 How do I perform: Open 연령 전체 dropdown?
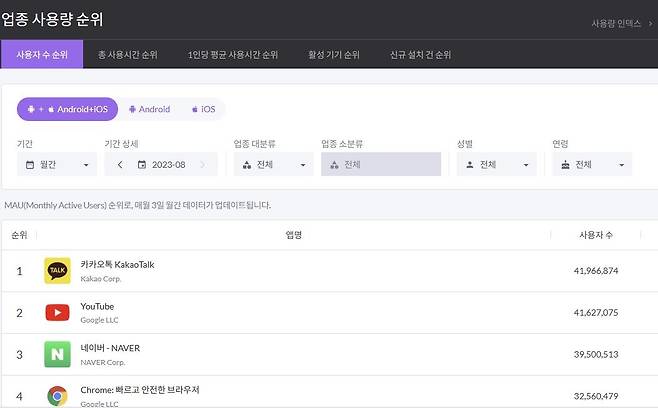click(592, 165)
